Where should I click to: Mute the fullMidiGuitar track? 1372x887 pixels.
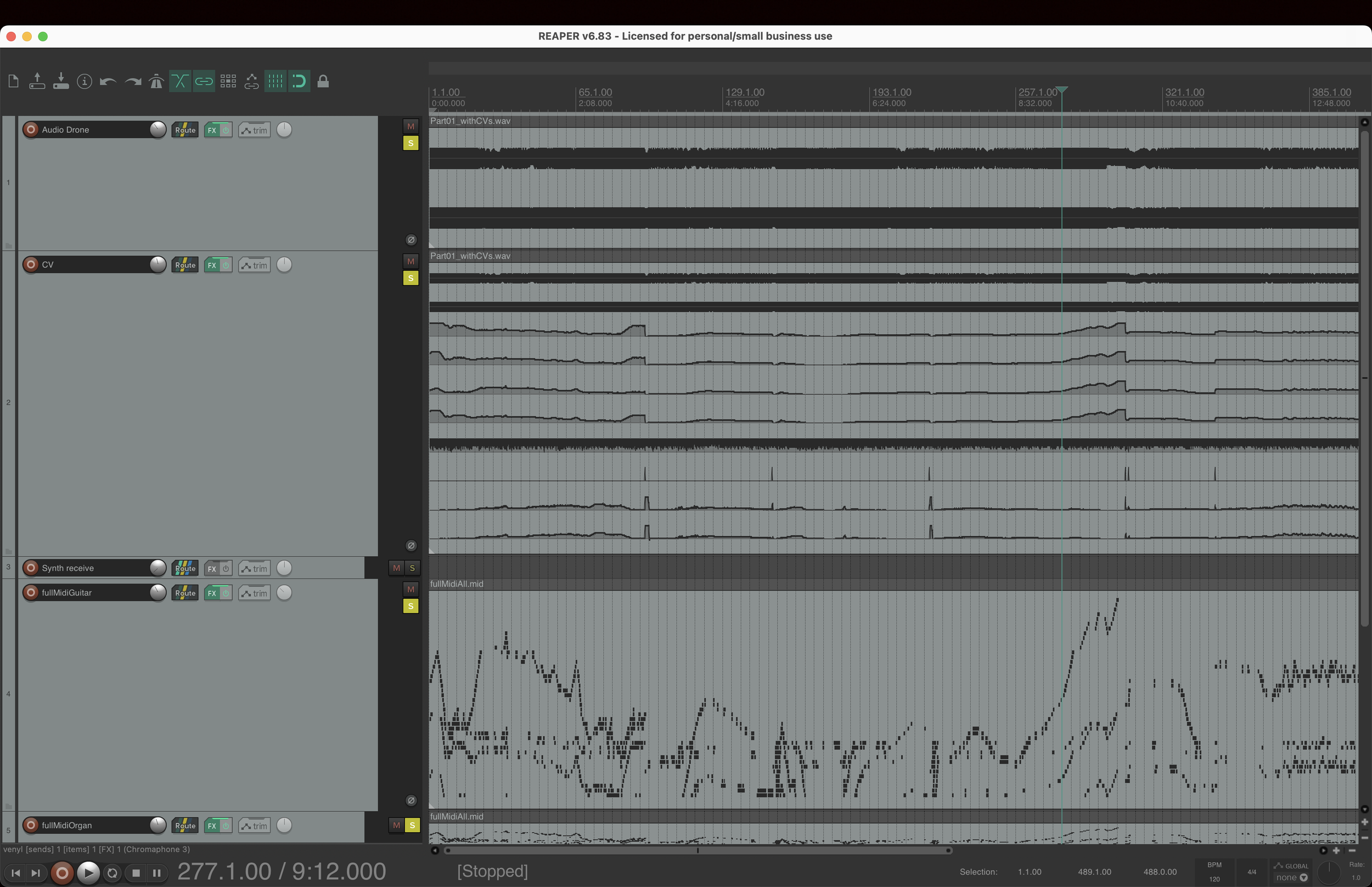[x=411, y=589]
